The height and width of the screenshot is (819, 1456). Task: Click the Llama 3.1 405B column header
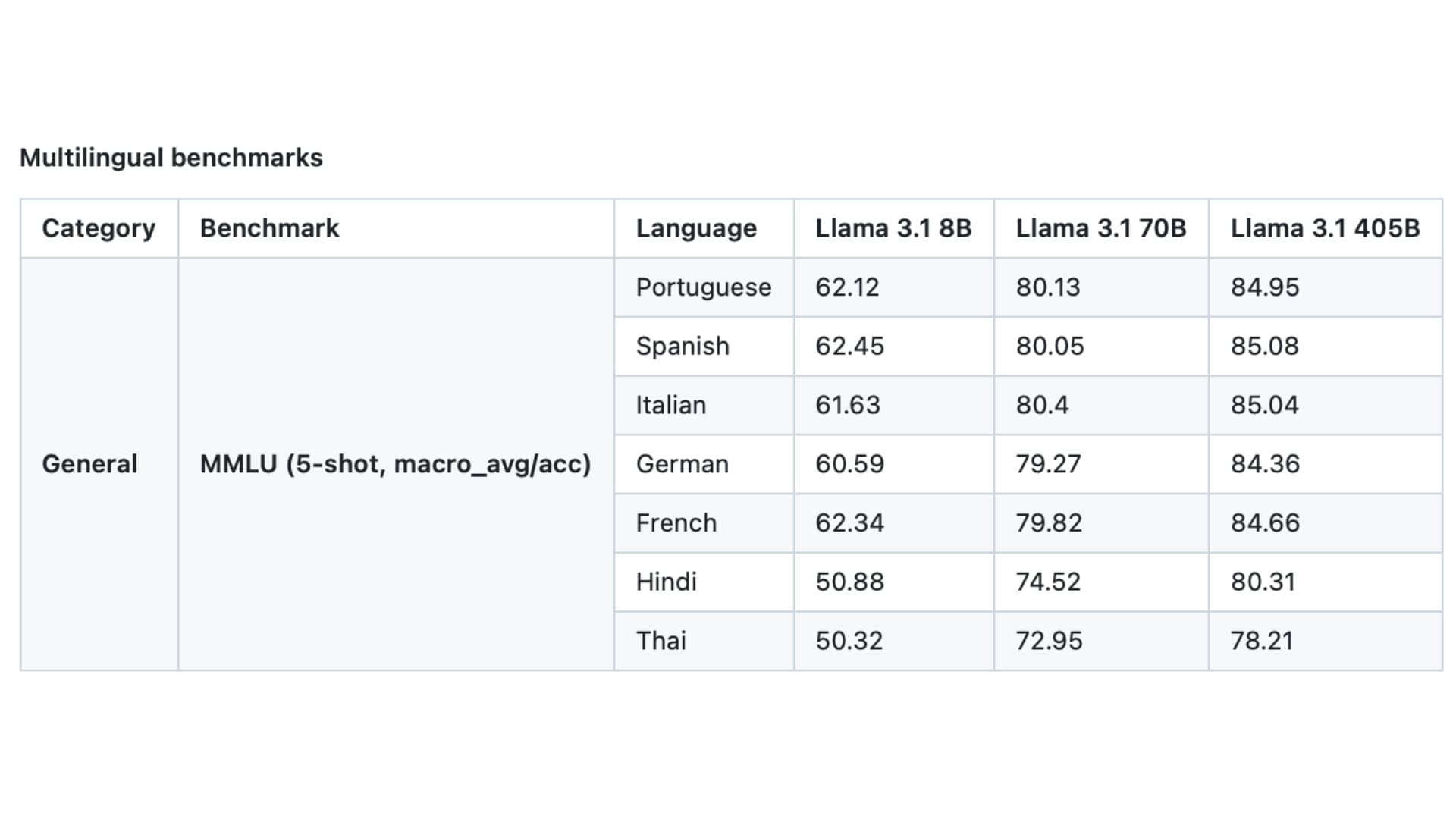click(x=1324, y=227)
